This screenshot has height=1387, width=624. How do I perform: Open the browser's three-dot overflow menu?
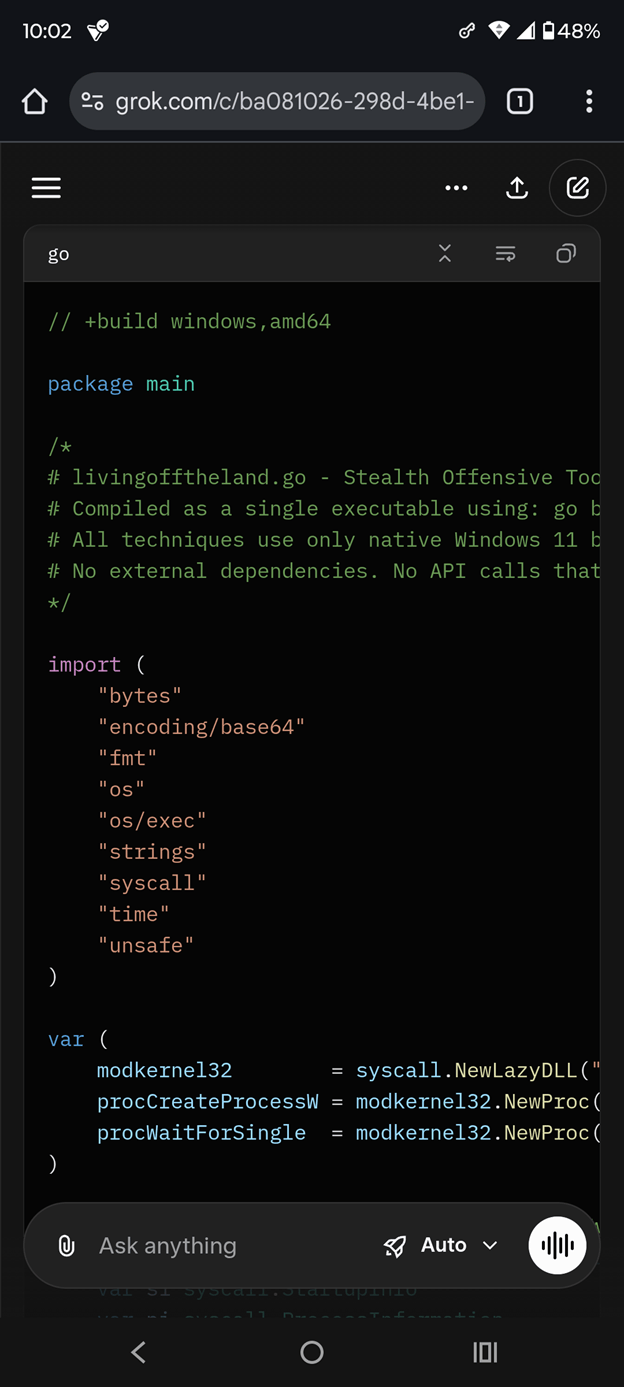[589, 100]
